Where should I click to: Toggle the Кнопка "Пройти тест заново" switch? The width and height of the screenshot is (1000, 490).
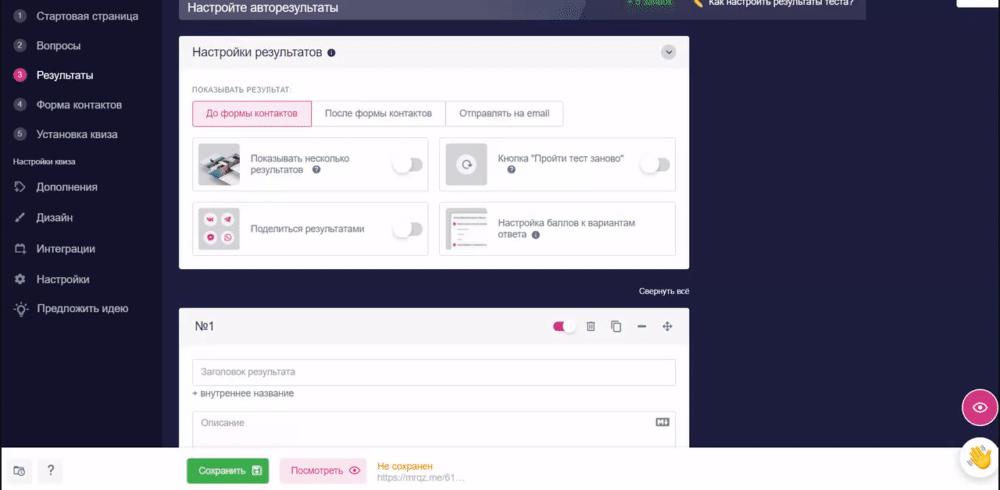click(654, 165)
